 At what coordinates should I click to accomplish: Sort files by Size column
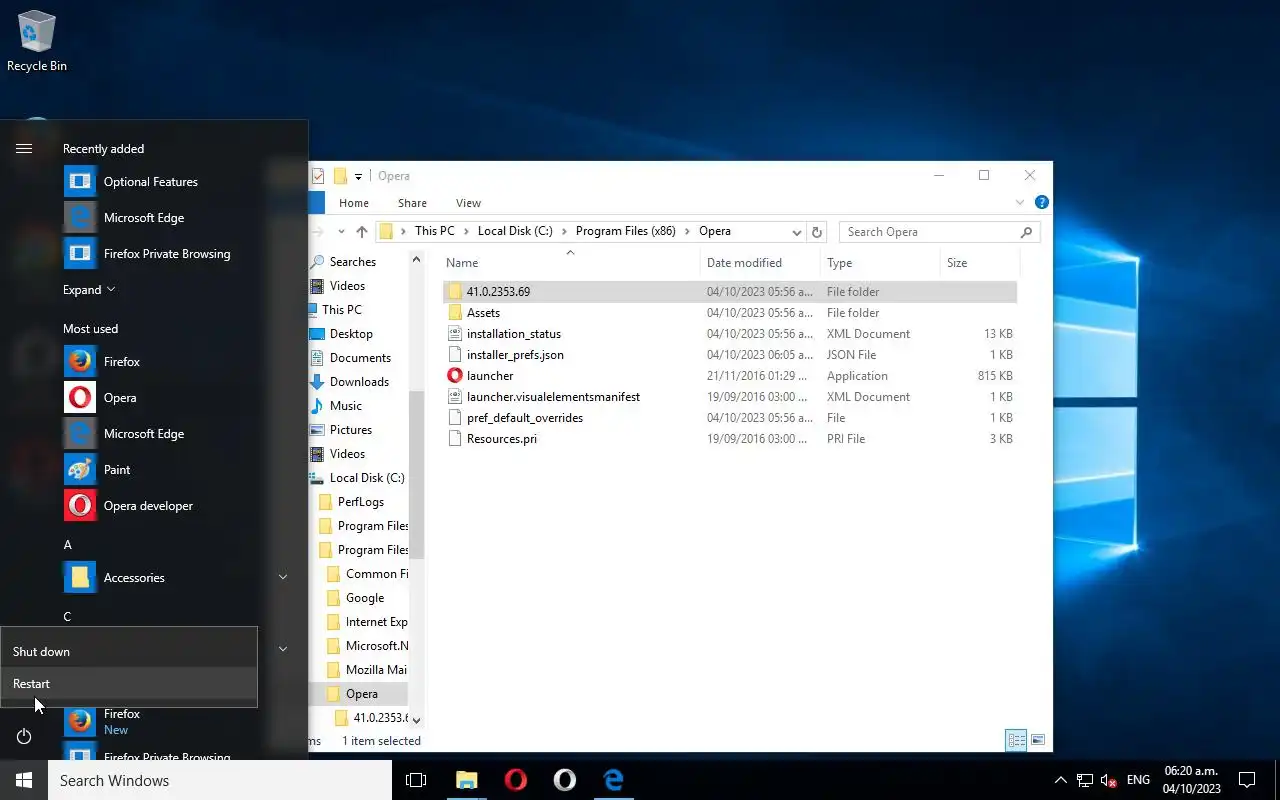(x=979, y=263)
